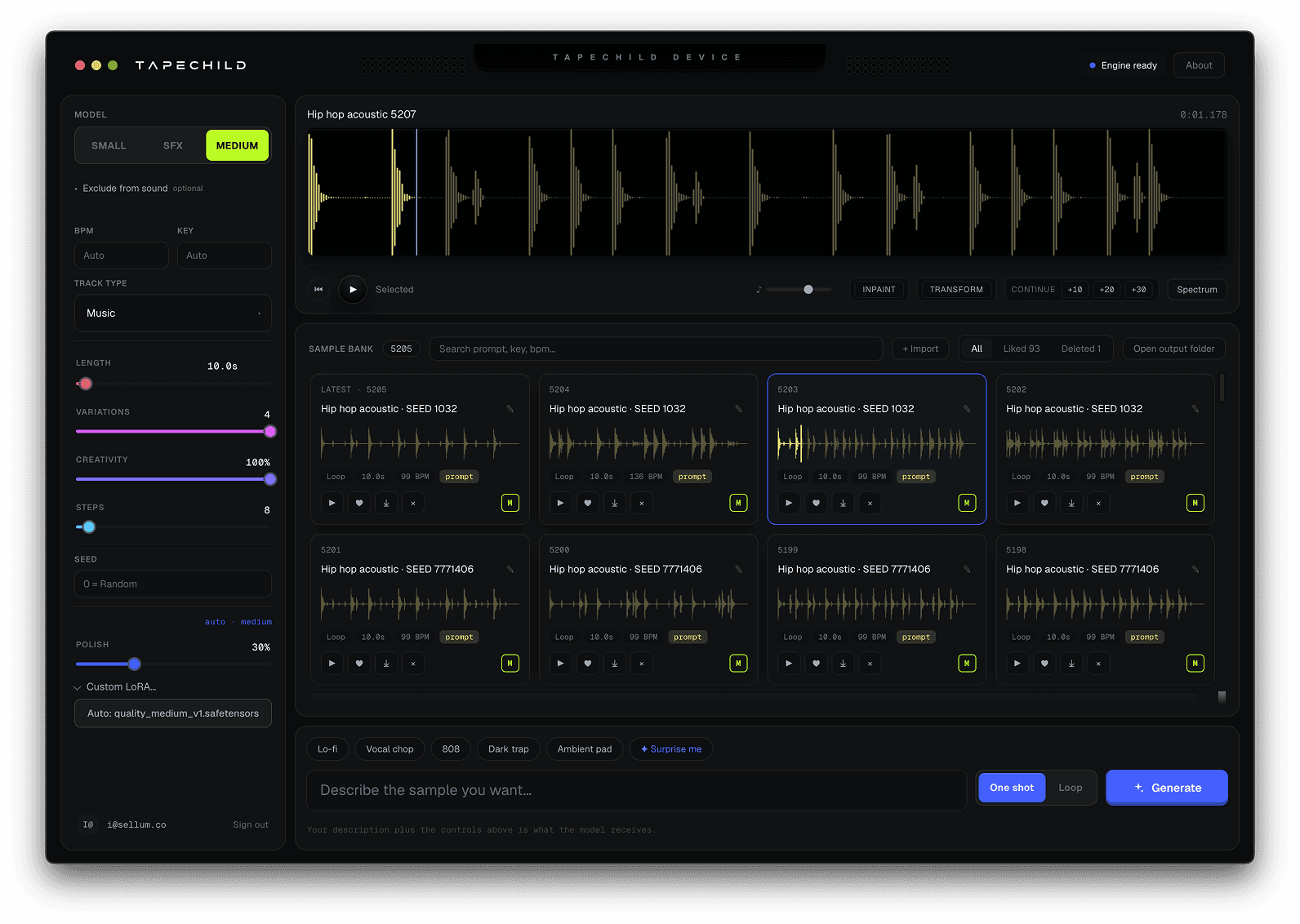The image size is (1300, 924).
Task: Like sample 5205 with the heart icon
Action: tap(359, 503)
